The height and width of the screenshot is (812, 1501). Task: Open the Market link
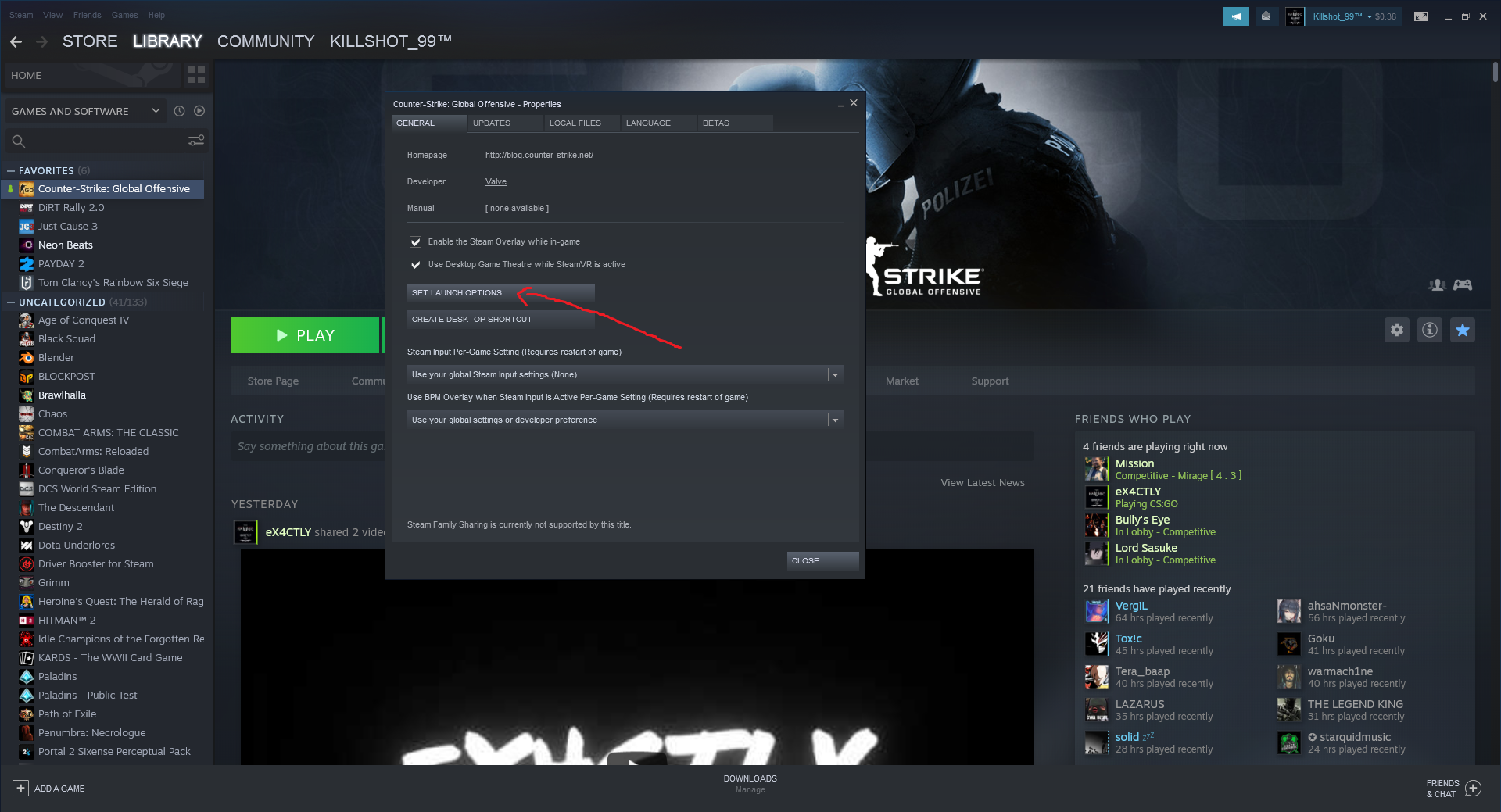902,381
